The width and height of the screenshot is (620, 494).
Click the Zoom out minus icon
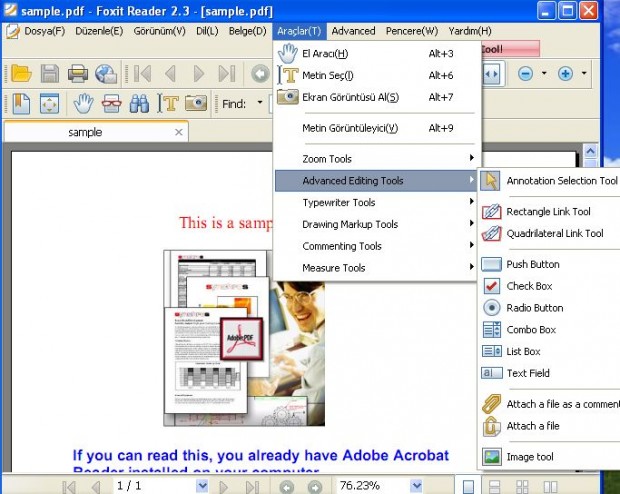point(525,74)
